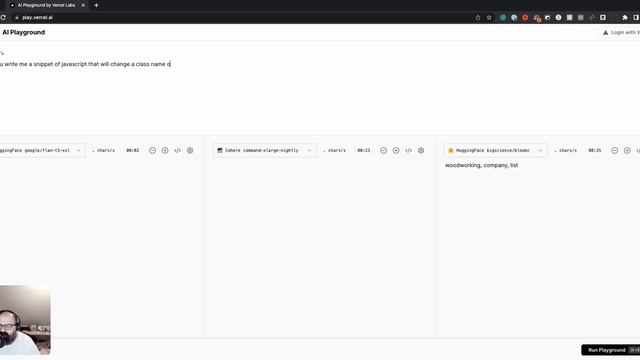Reload the page
The width and height of the screenshot is (640, 360).
click(3, 18)
